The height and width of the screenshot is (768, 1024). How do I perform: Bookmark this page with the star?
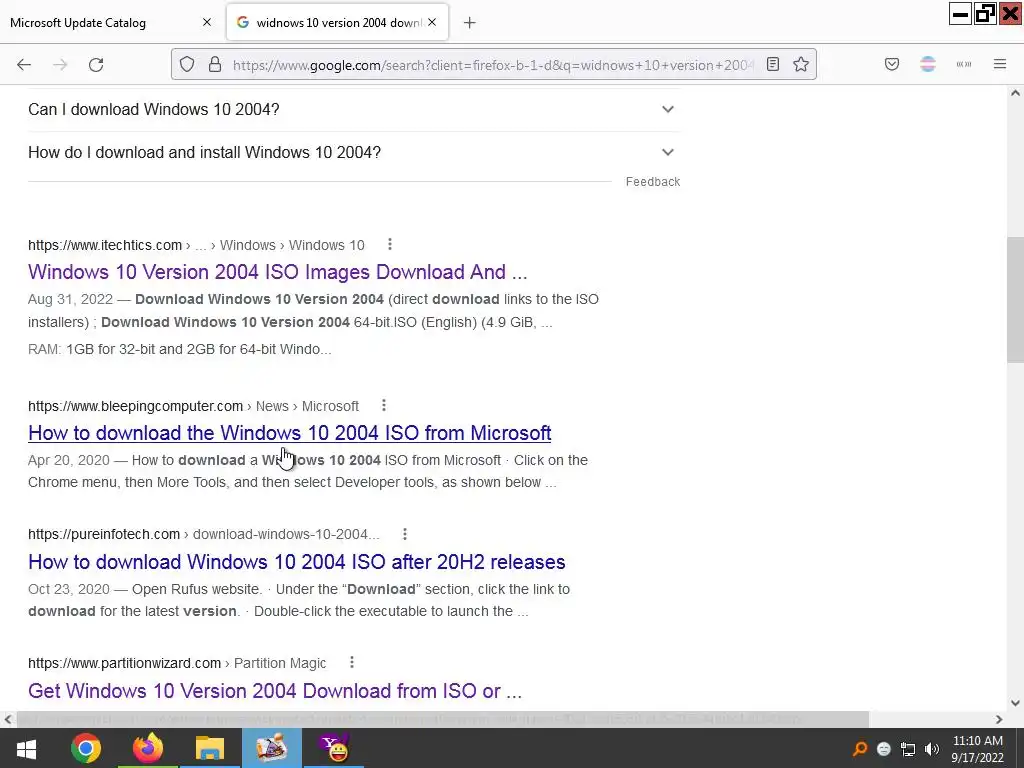coord(801,64)
